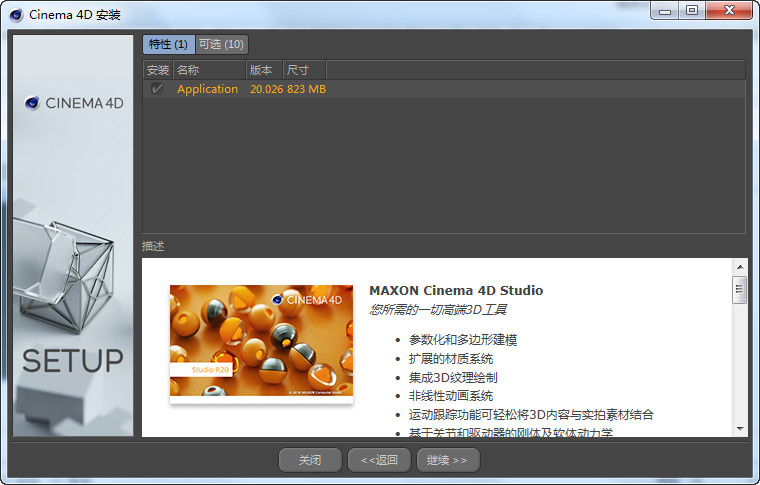760x485 pixels.
Task: Click the 您所需的一切高端3D工具 subtitle
Action: [x=438, y=310]
